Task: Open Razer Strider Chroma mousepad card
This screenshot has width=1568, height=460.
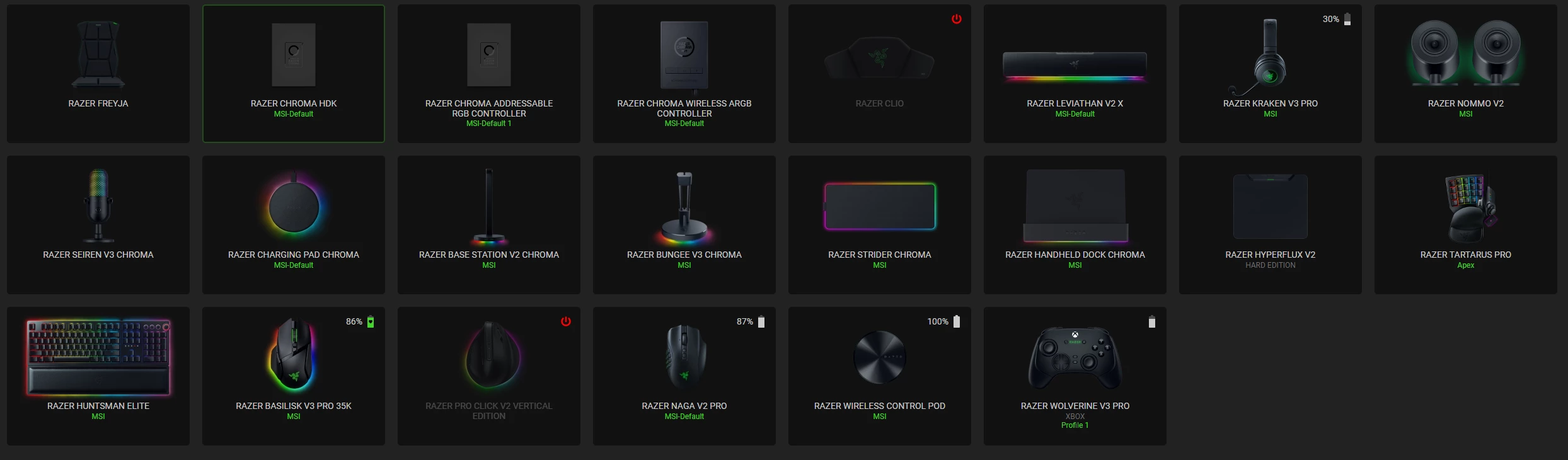Action: tap(880, 225)
